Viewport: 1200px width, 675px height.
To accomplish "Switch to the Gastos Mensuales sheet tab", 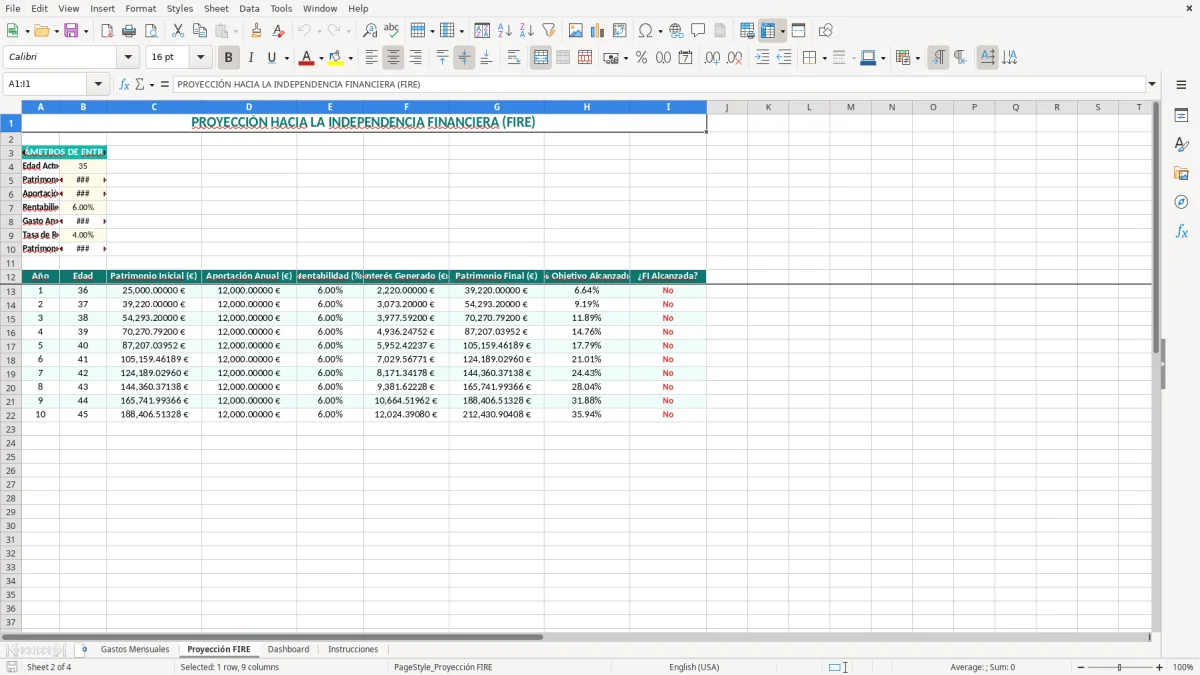I will click(135, 650).
